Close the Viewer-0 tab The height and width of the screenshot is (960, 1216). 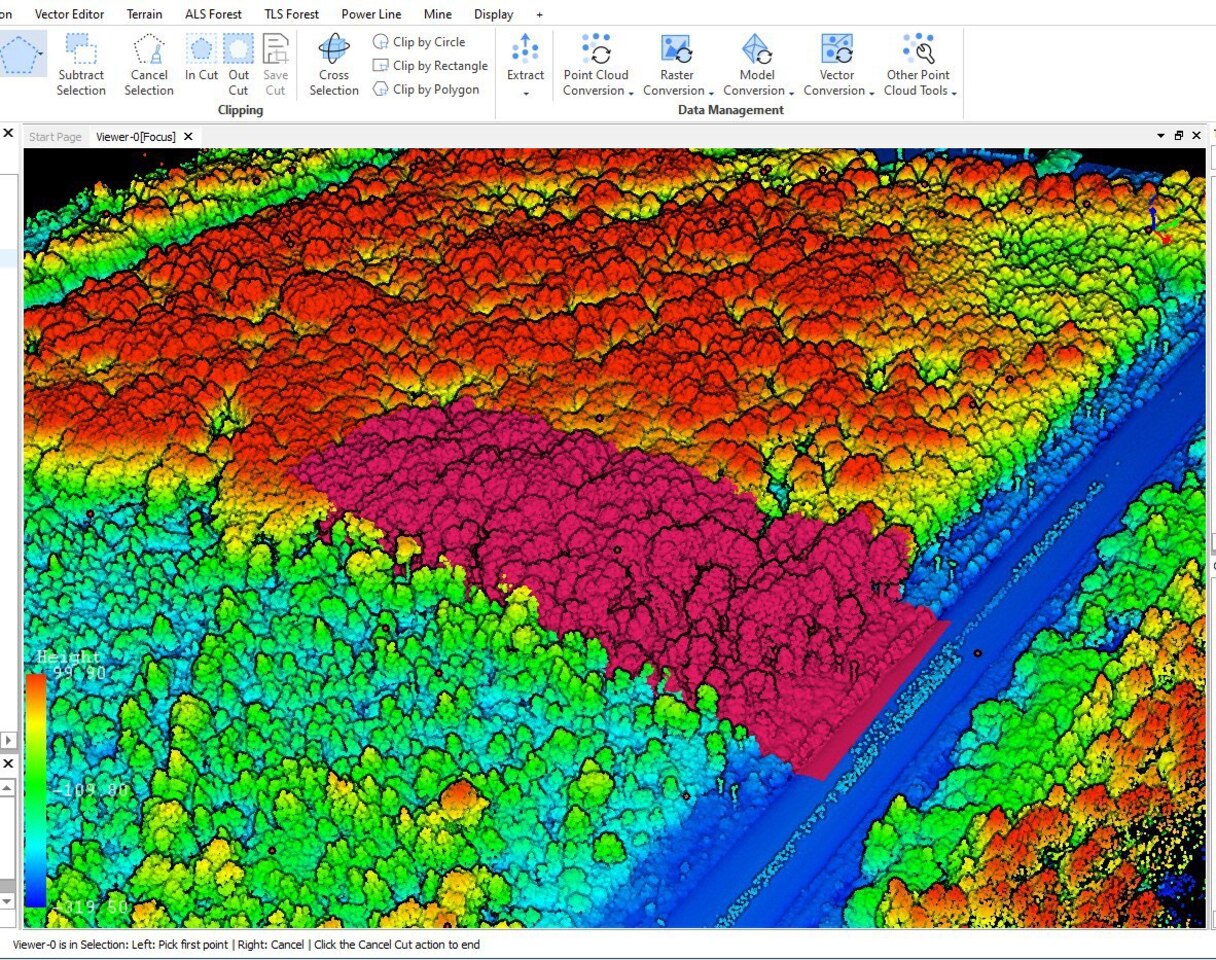coord(188,137)
